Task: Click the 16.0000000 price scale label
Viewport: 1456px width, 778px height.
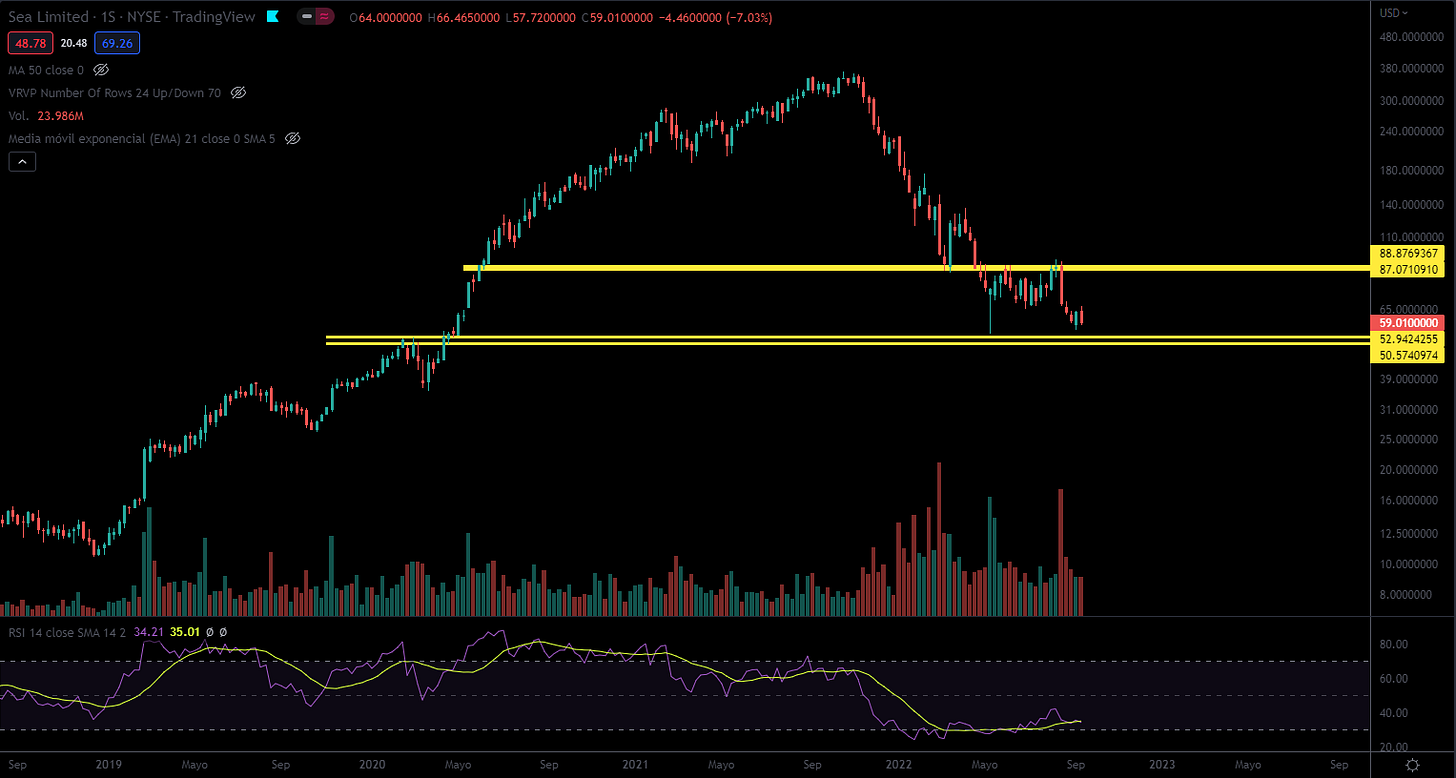Action: point(1408,501)
